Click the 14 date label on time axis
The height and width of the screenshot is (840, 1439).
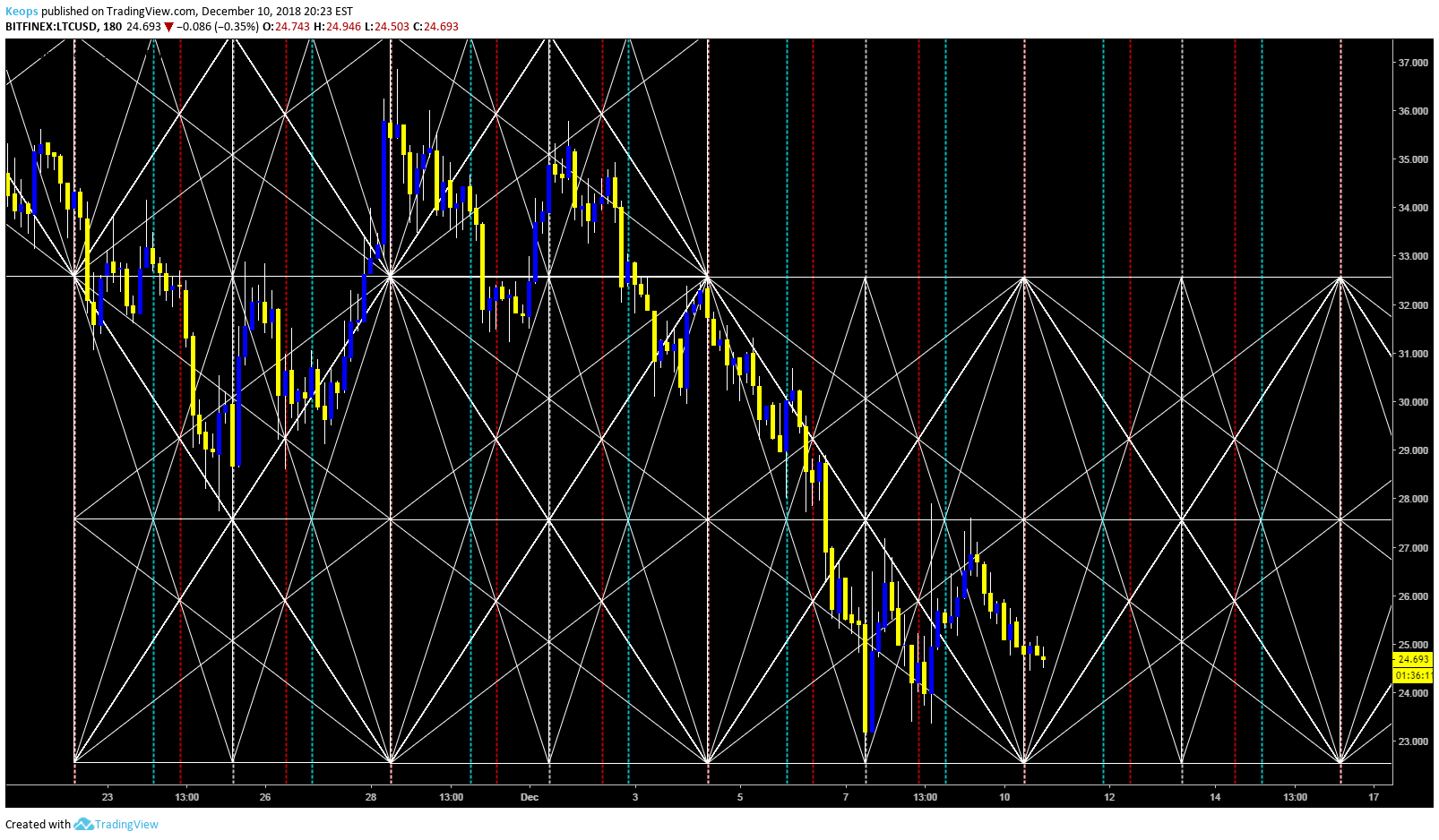point(1215,796)
